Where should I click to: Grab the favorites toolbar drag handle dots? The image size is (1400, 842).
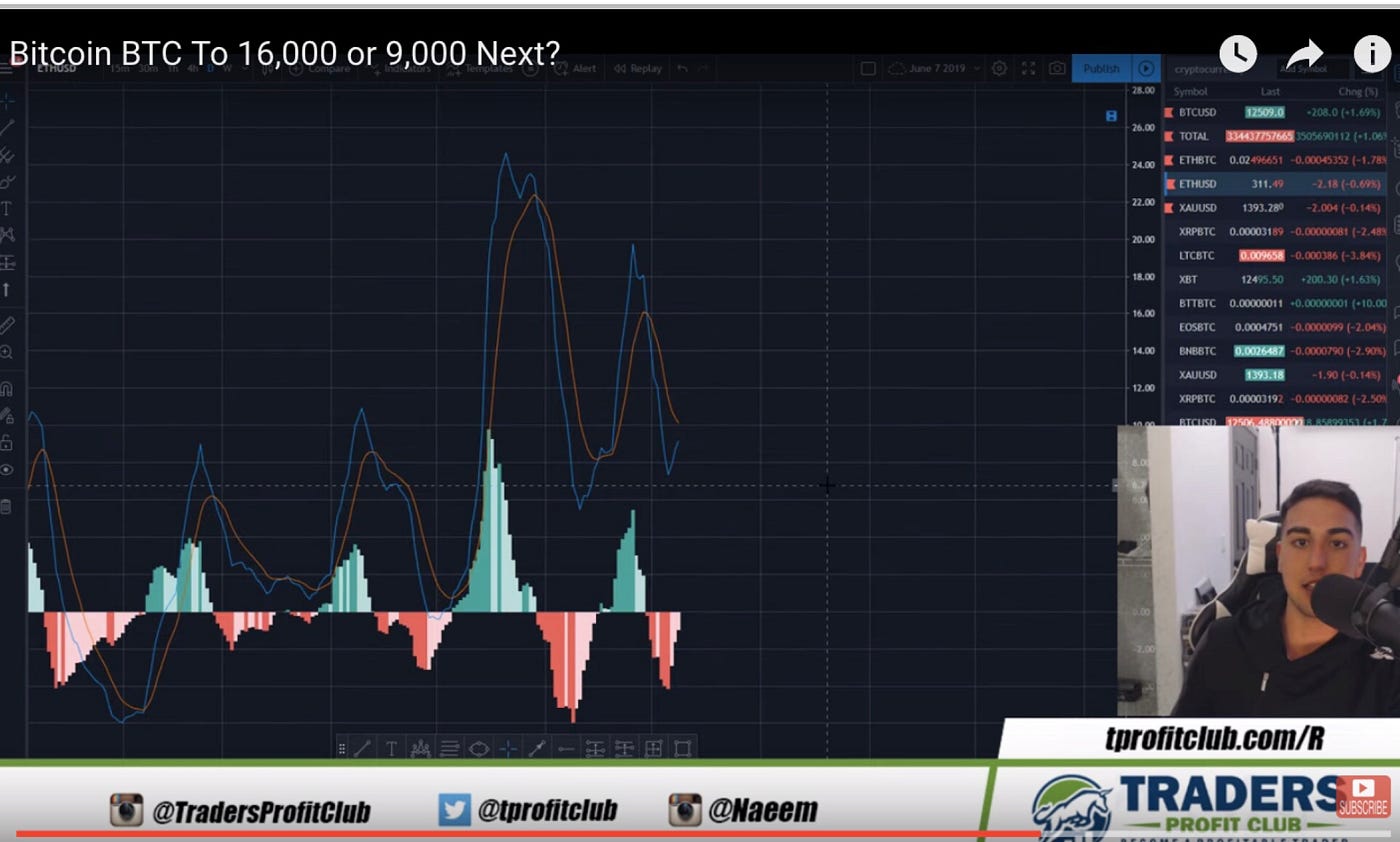(x=342, y=748)
